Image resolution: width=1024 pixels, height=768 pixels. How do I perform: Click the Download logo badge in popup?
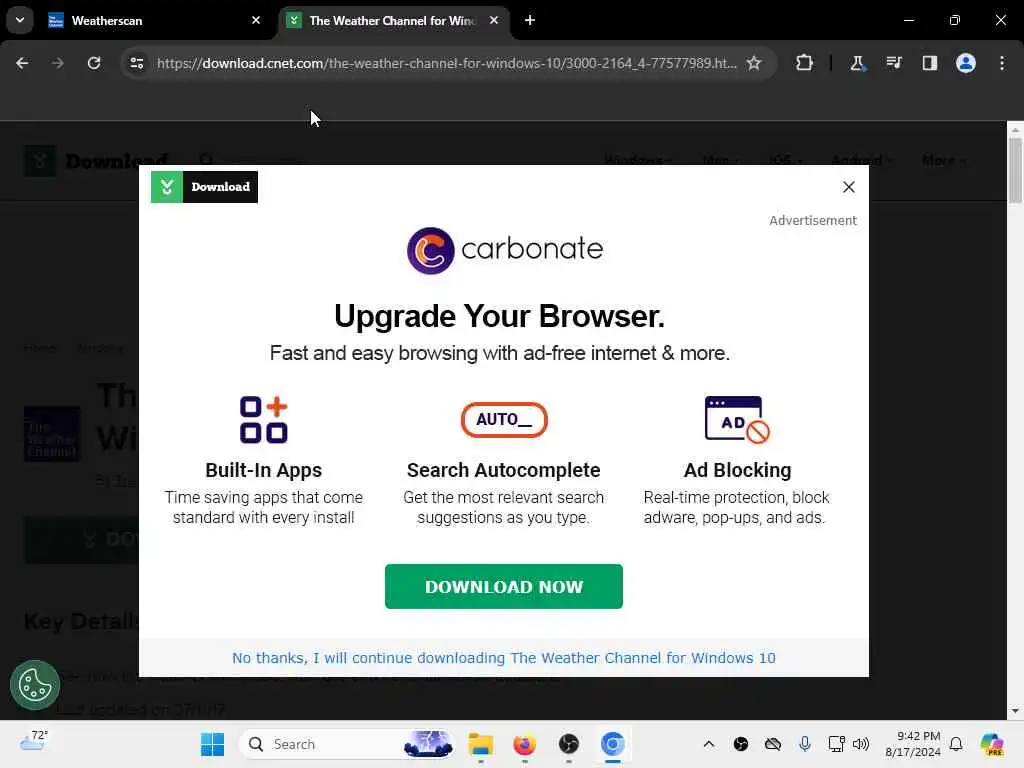[x=204, y=187]
